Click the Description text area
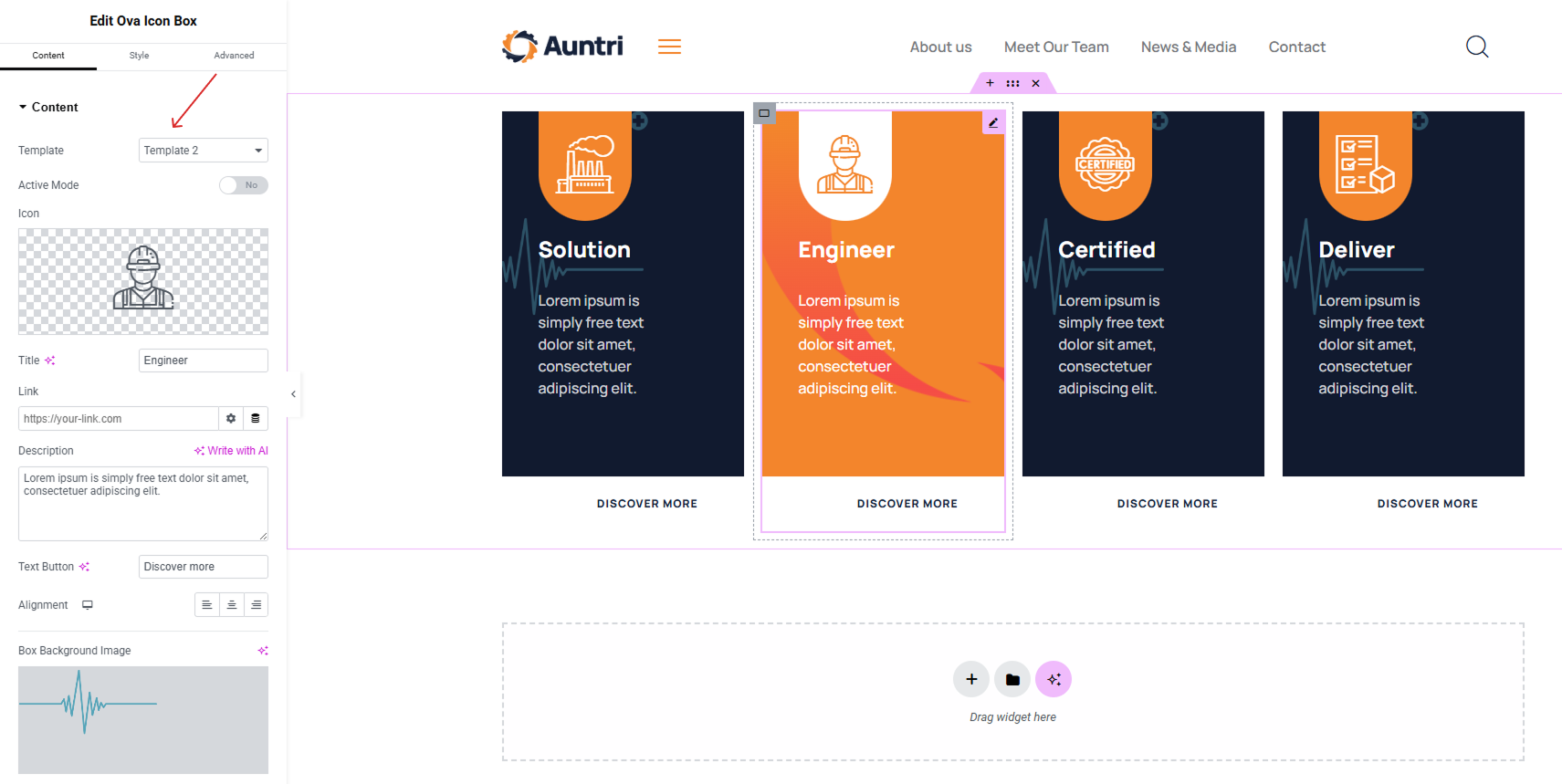 tap(143, 504)
